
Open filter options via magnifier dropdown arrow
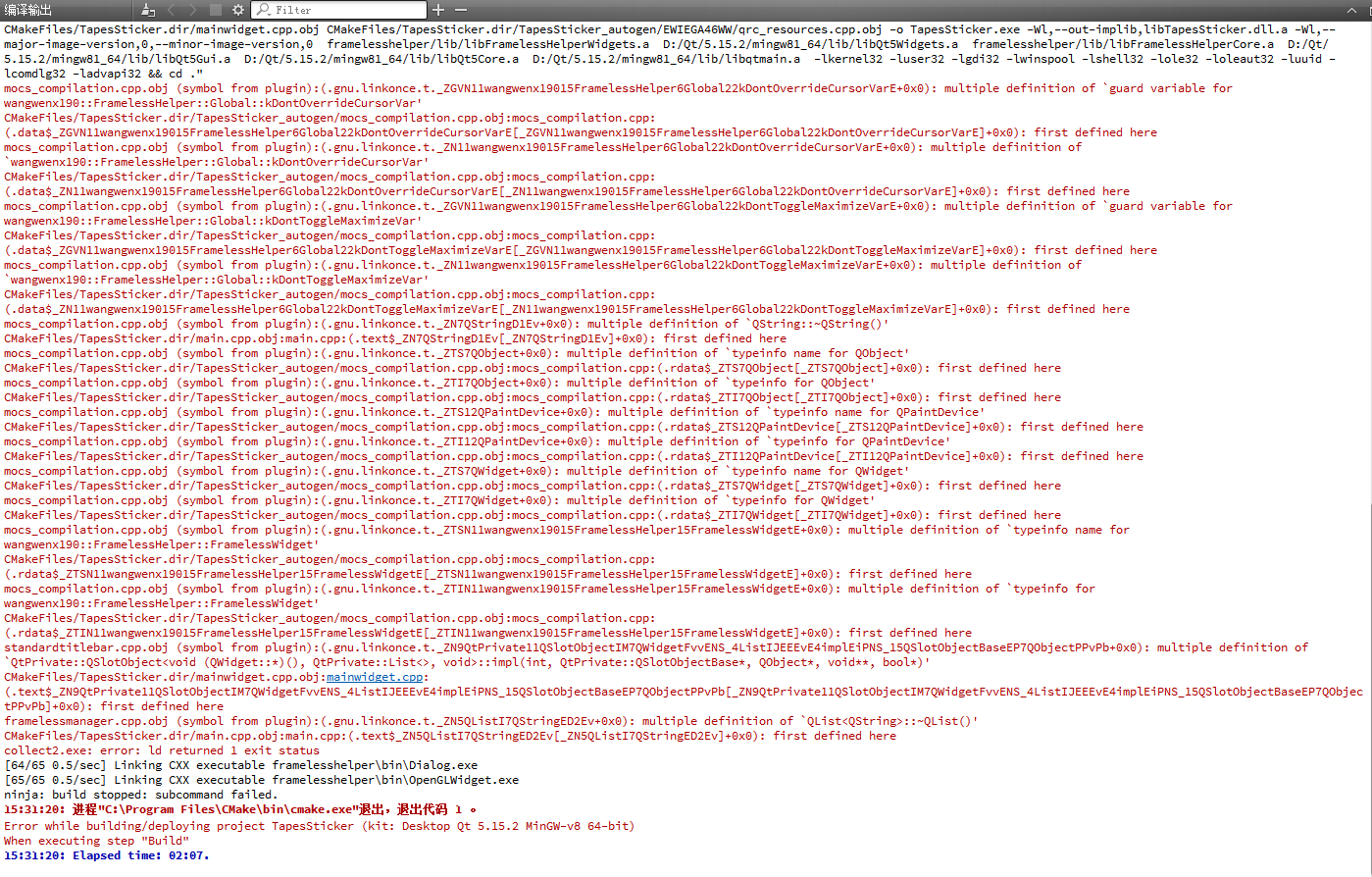(270, 14)
